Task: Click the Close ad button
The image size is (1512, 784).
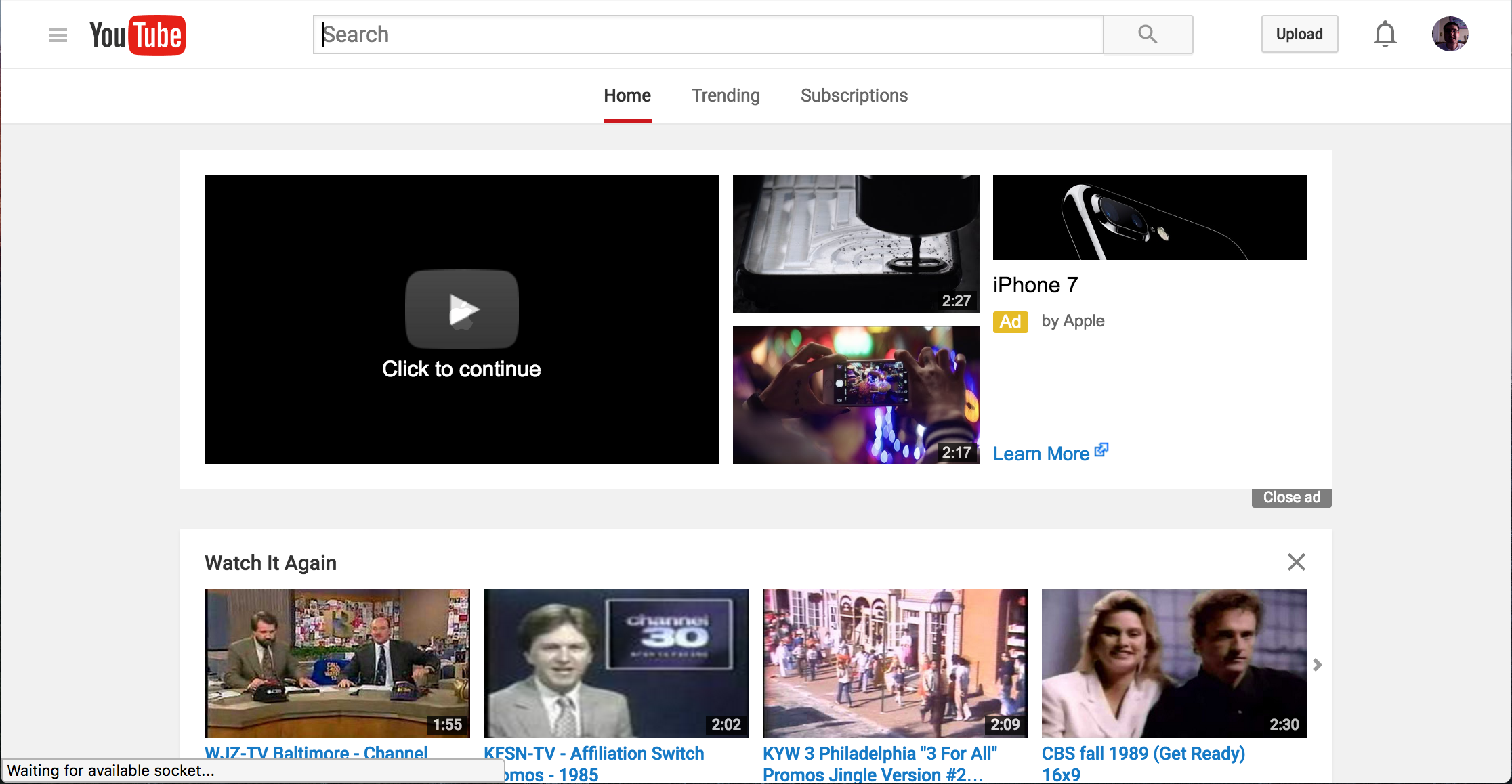Action: (x=1291, y=498)
